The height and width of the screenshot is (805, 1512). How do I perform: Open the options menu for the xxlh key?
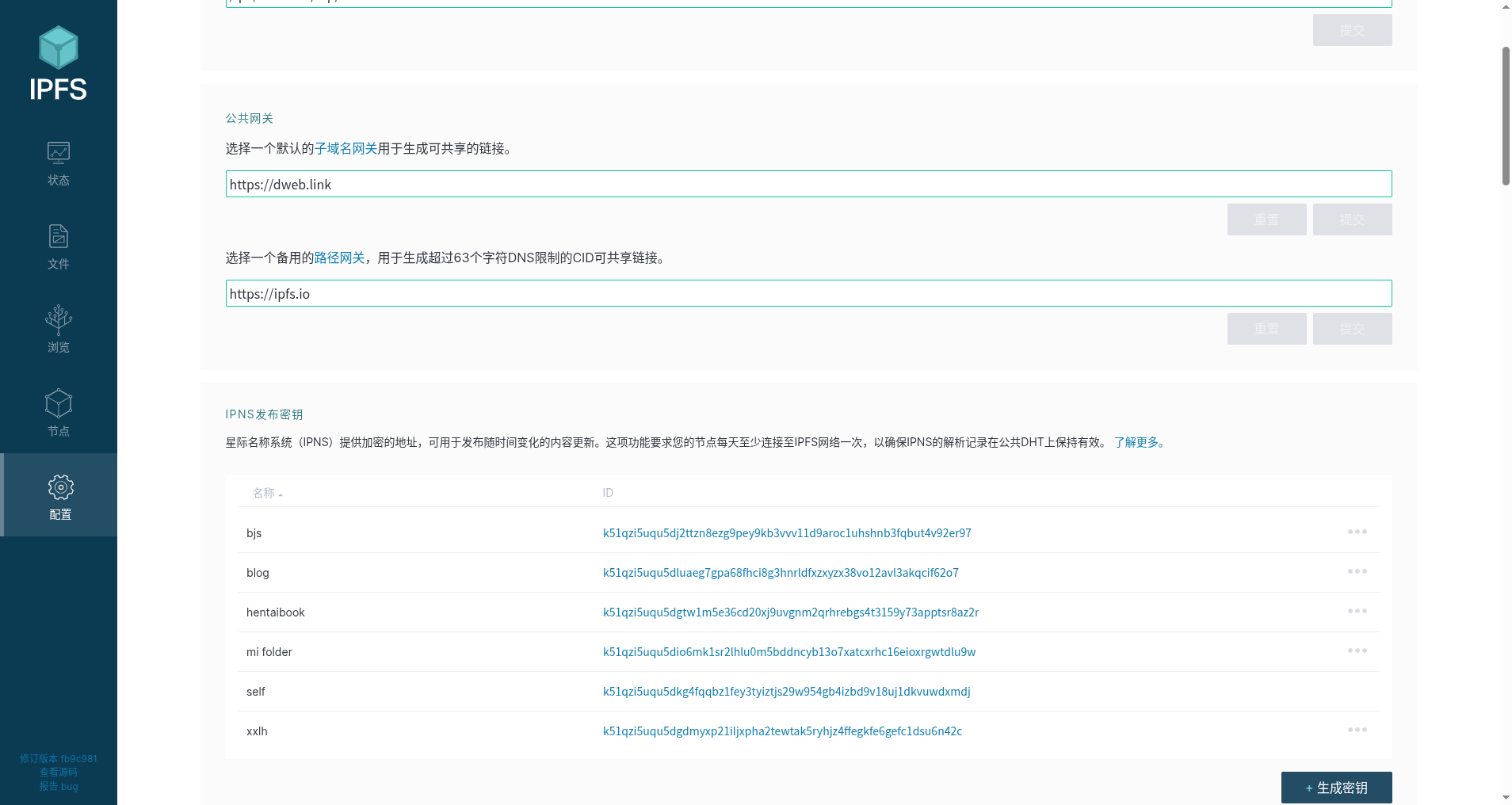1357,730
